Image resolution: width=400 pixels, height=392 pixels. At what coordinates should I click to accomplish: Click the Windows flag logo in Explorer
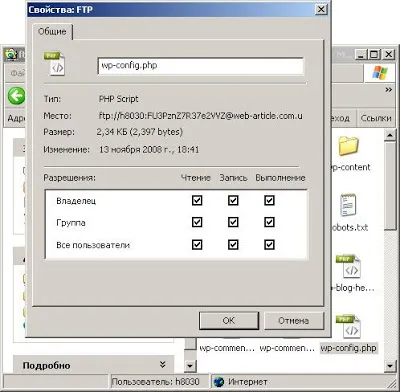tap(380, 73)
